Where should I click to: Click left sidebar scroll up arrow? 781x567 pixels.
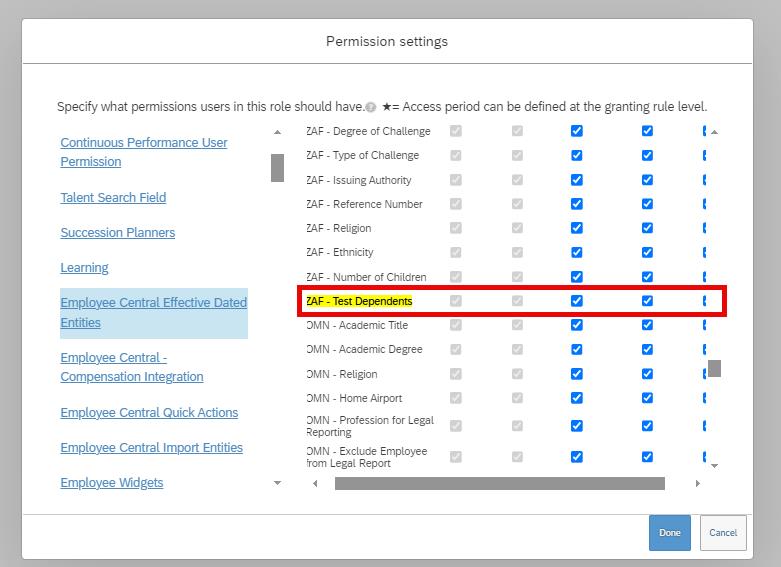pyautogui.click(x=277, y=133)
